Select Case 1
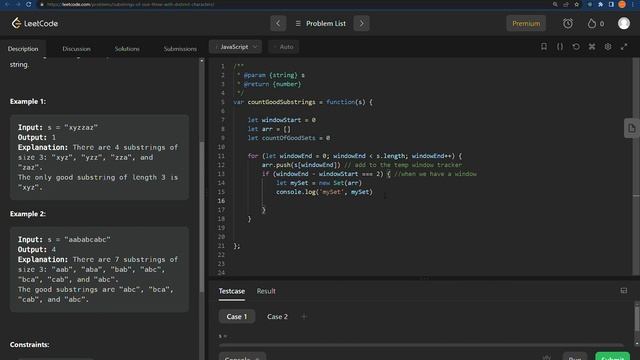The width and height of the screenshot is (640, 360). point(237,316)
